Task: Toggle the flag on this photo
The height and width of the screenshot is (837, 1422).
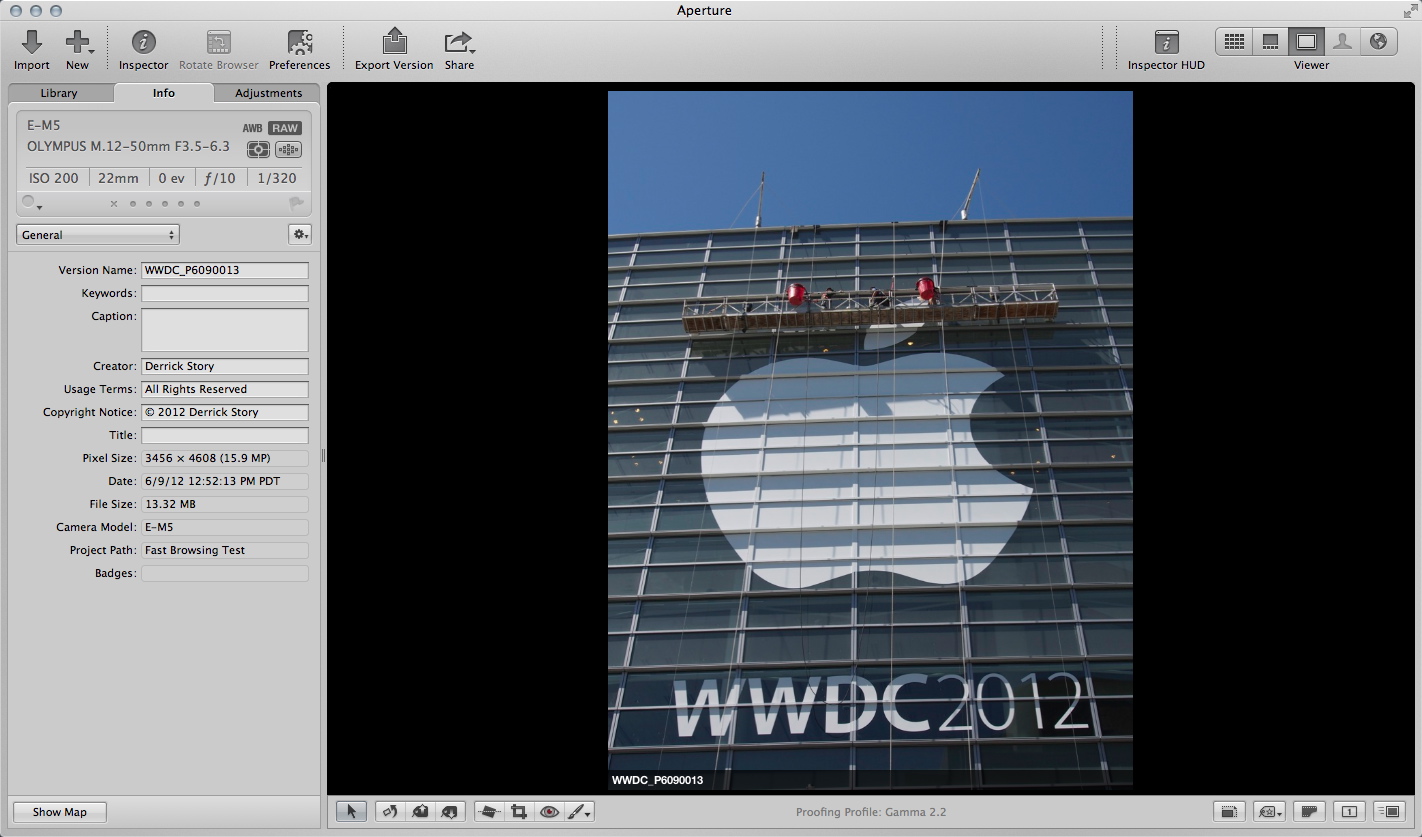Action: click(297, 203)
